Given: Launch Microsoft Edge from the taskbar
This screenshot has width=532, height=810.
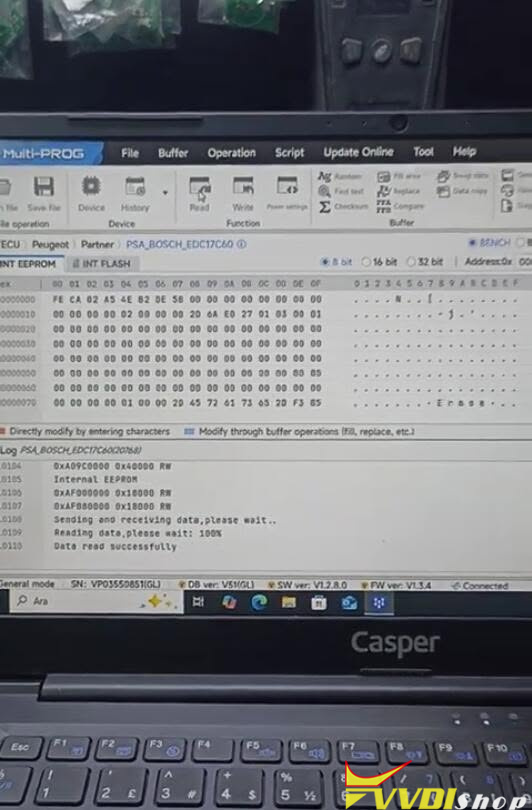Looking at the screenshot, I should 259,602.
